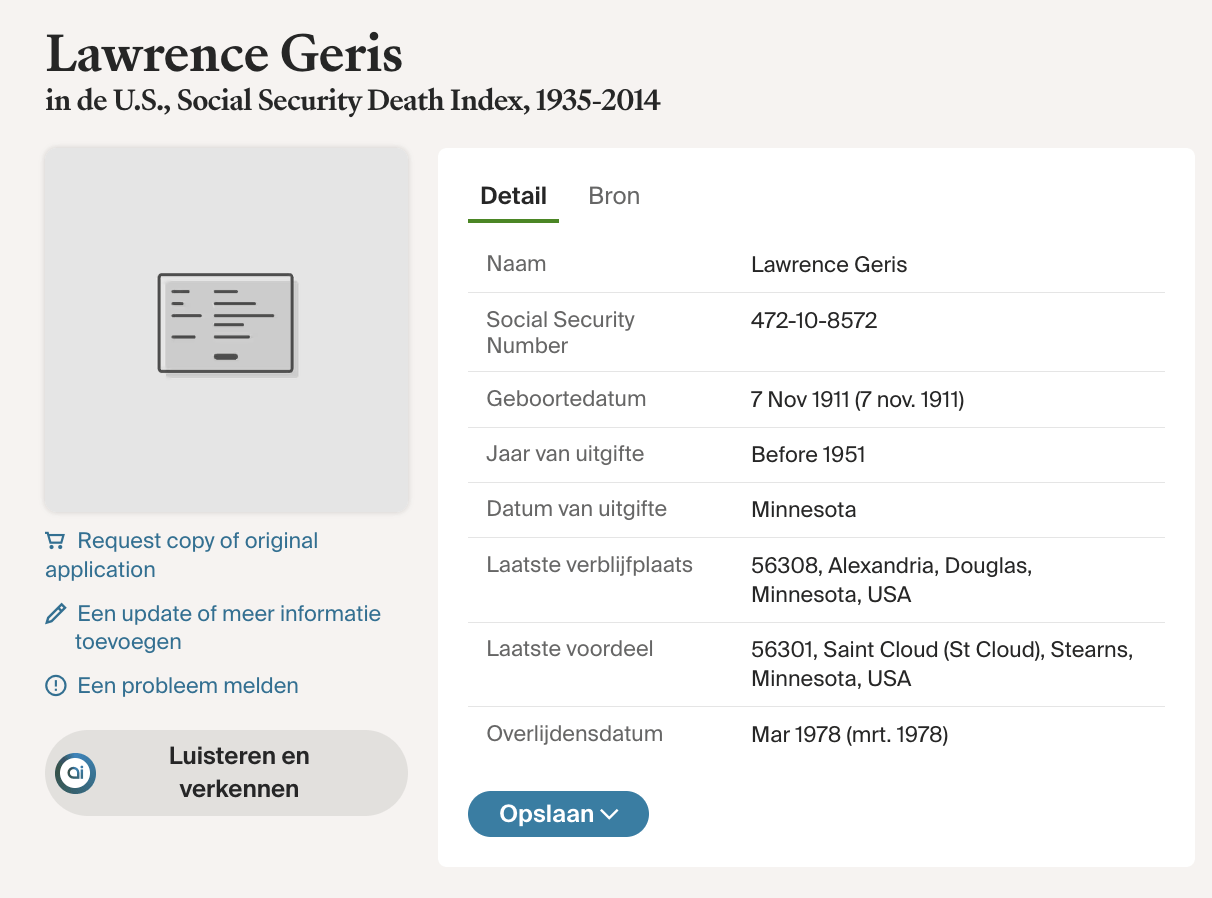Select the Detail tab
The image size is (1212, 898).
(x=513, y=196)
